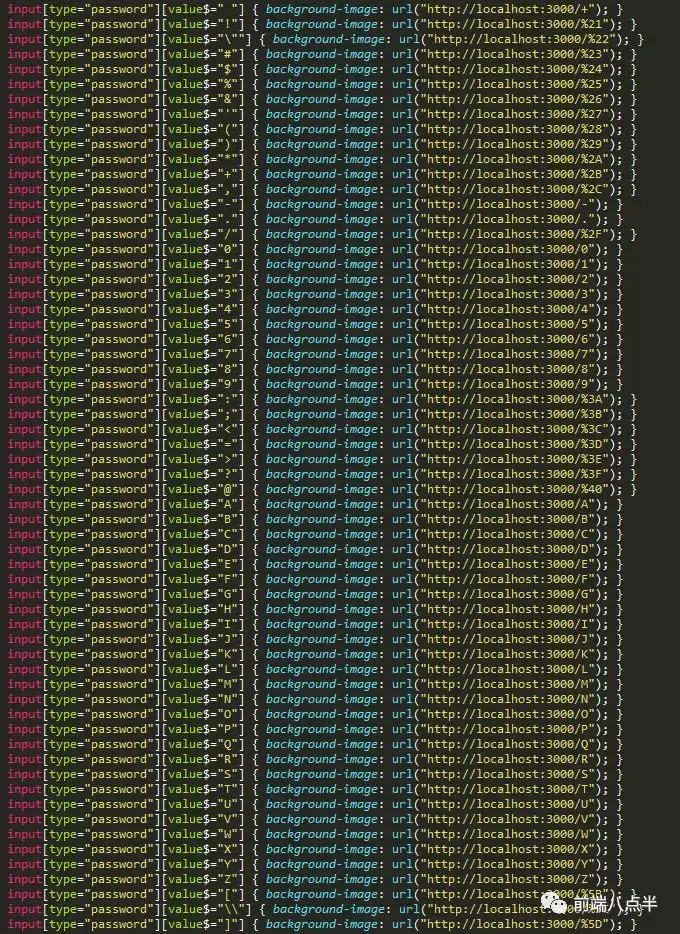680x934 pixels.
Task: Click the URL ending in /%2C
Action: [513, 189]
